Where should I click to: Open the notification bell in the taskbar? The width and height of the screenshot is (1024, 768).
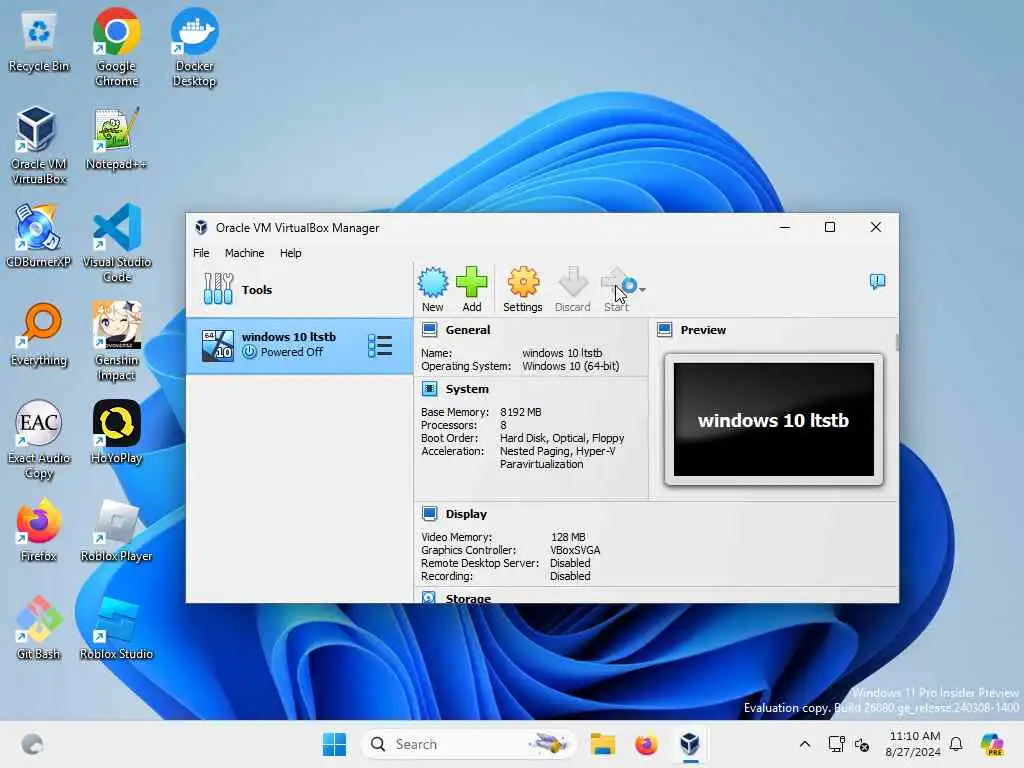point(956,744)
